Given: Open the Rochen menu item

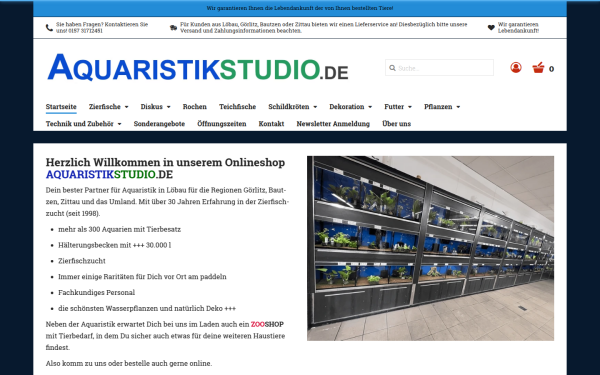Looking at the screenshot, I should point(195,107).
